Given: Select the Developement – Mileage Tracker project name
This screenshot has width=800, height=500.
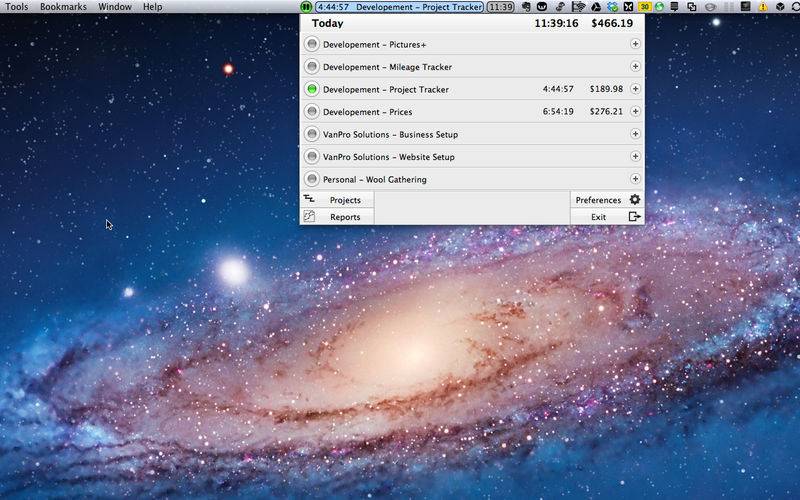Looking at the screenshot, I should tap(387, 67).
